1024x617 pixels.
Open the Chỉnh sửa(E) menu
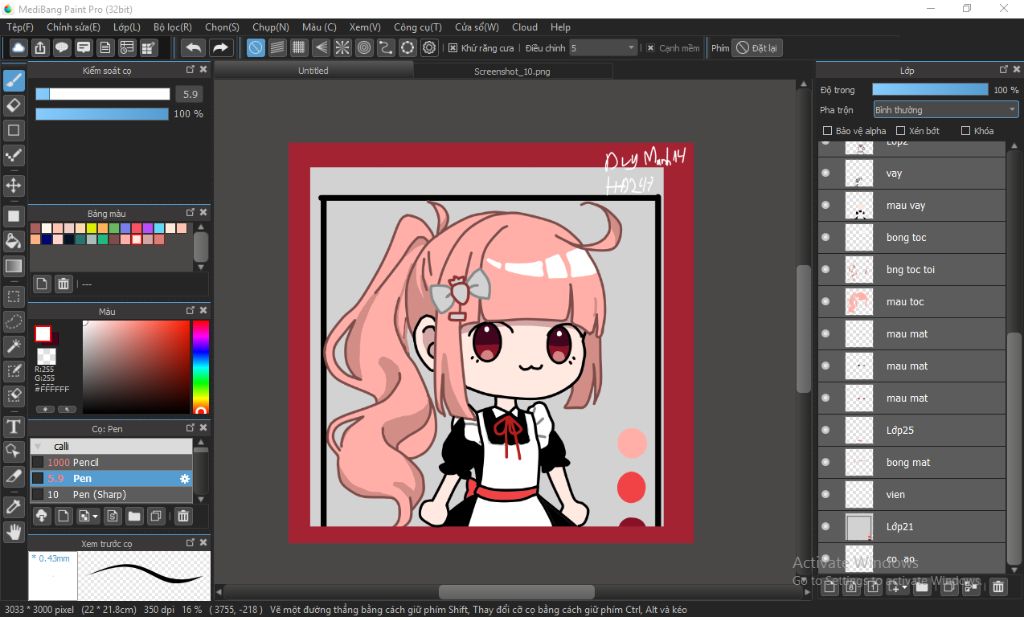tap(73, 27)
